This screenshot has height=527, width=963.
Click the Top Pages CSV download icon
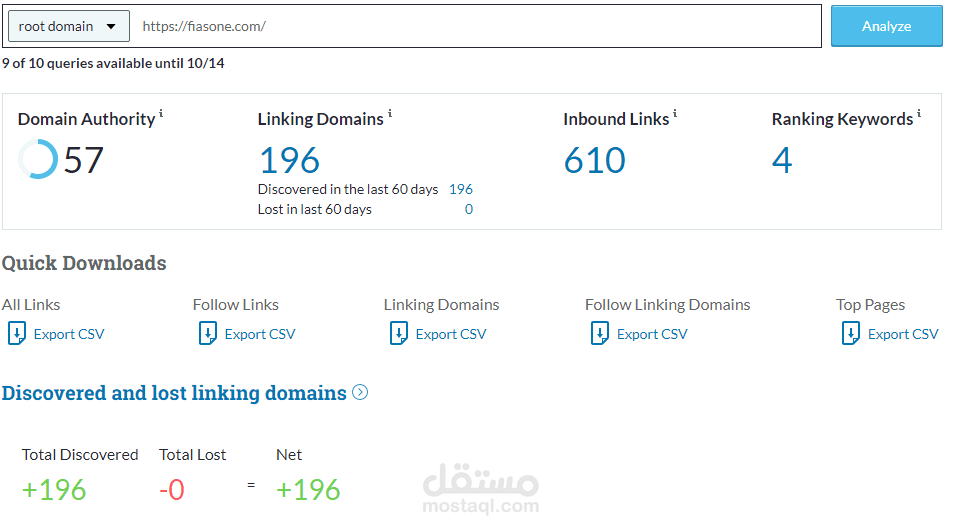click(851, 334)
